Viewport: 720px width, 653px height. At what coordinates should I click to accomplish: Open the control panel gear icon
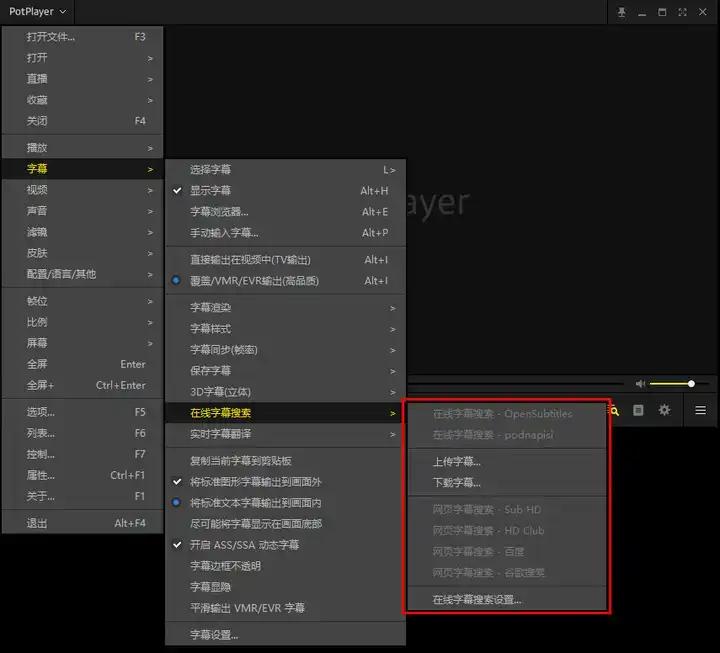click(664, 410)
